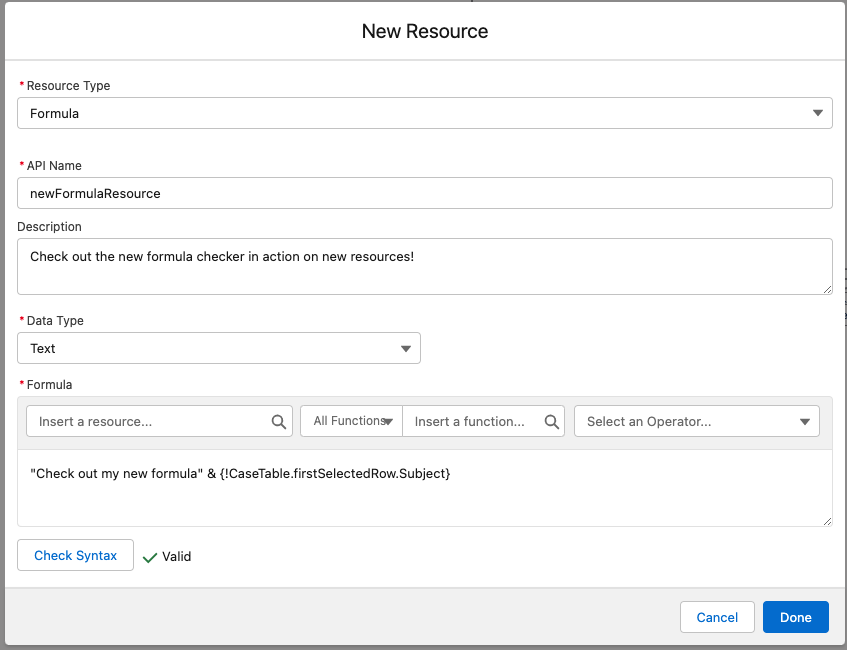Open the All Functions category dropdown
This screenshot has height=650, width=847.
(351, 421)
